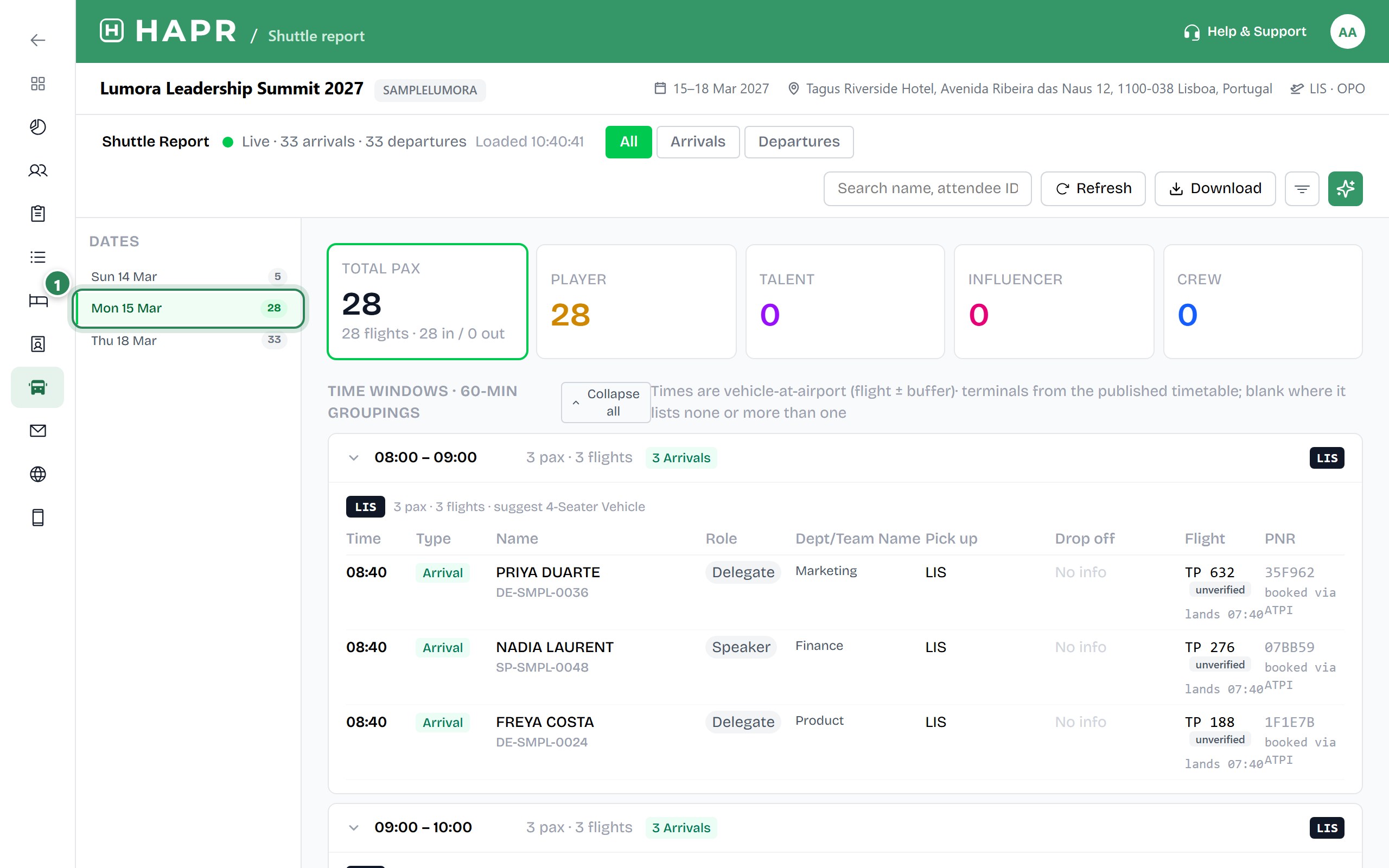The height and width of the screenshot is (868, 1389).
Task: Click the name FREYA COSTA
Action: coord(545,722)
